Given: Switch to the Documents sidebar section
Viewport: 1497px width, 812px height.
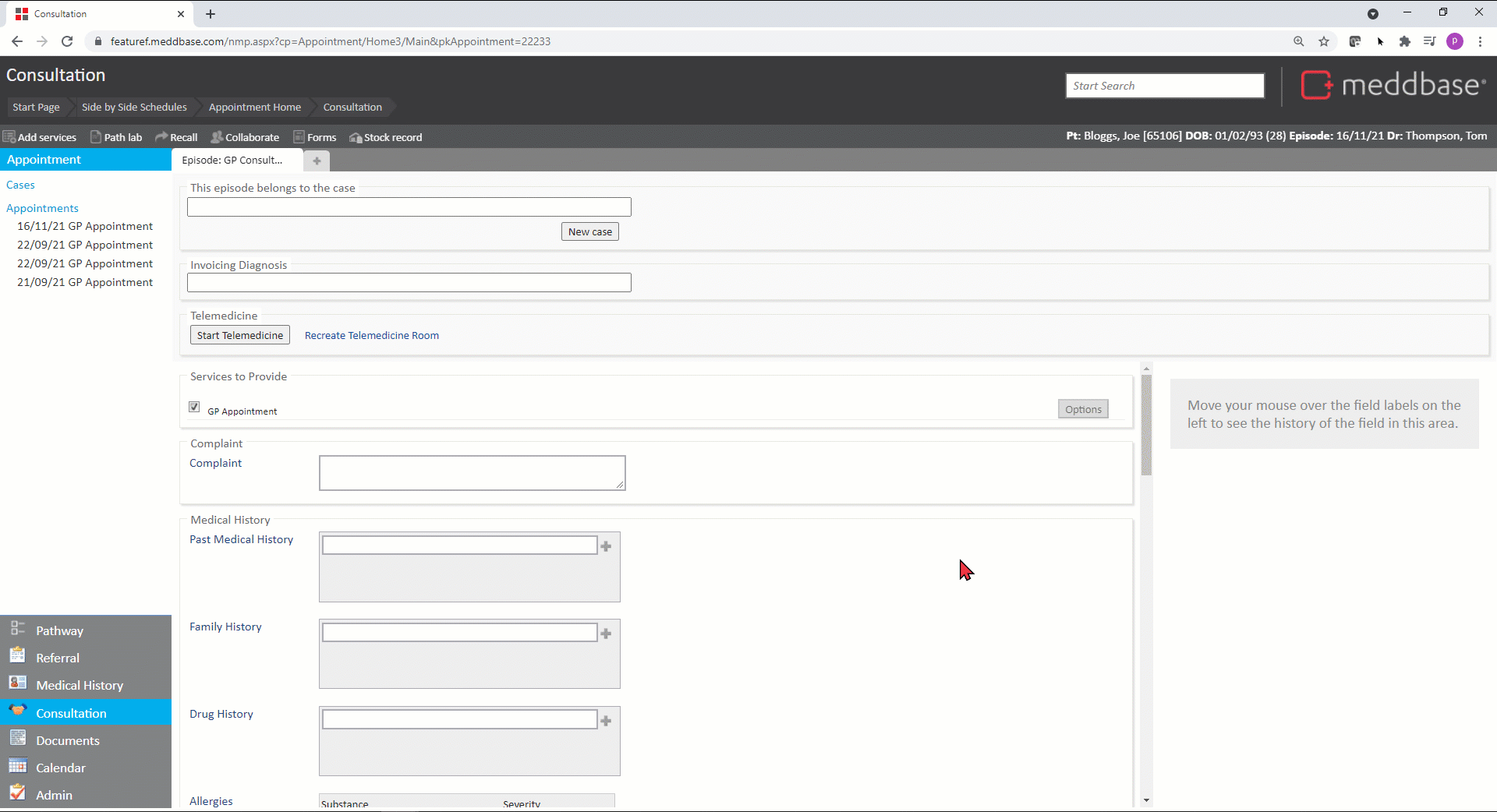Looking at the screenshot, I should 68,740.
